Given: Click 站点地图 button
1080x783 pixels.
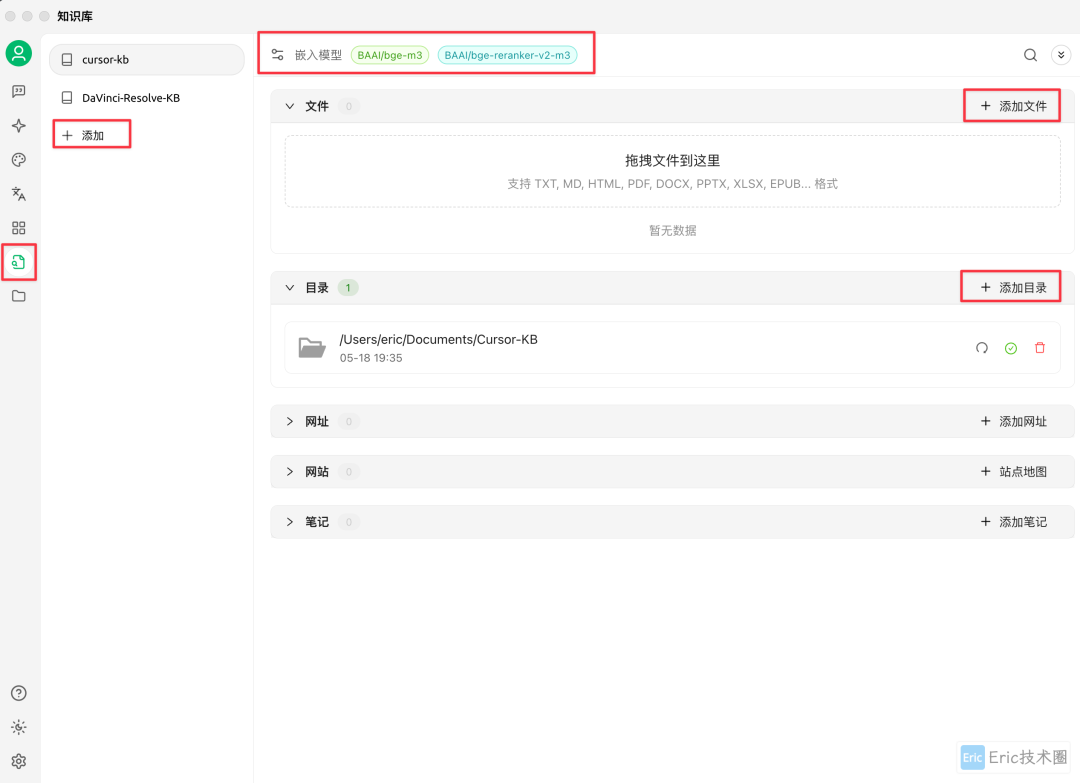Looking at the screenshot, I should (x=1013, y=472).
